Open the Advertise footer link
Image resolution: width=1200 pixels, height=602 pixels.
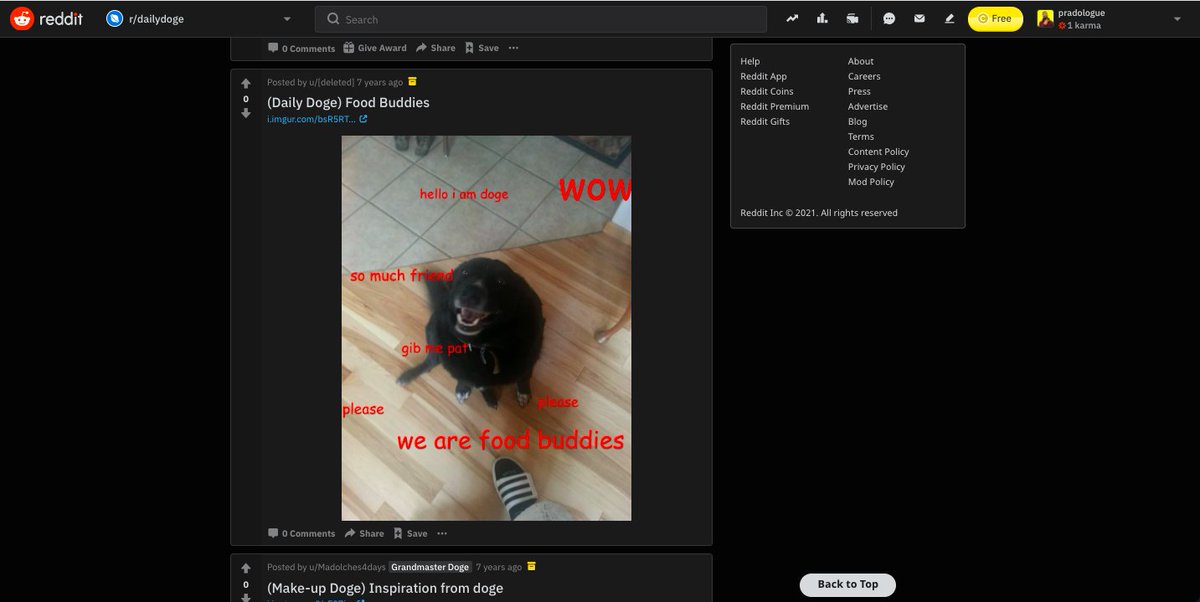click(x=868, y=106)
